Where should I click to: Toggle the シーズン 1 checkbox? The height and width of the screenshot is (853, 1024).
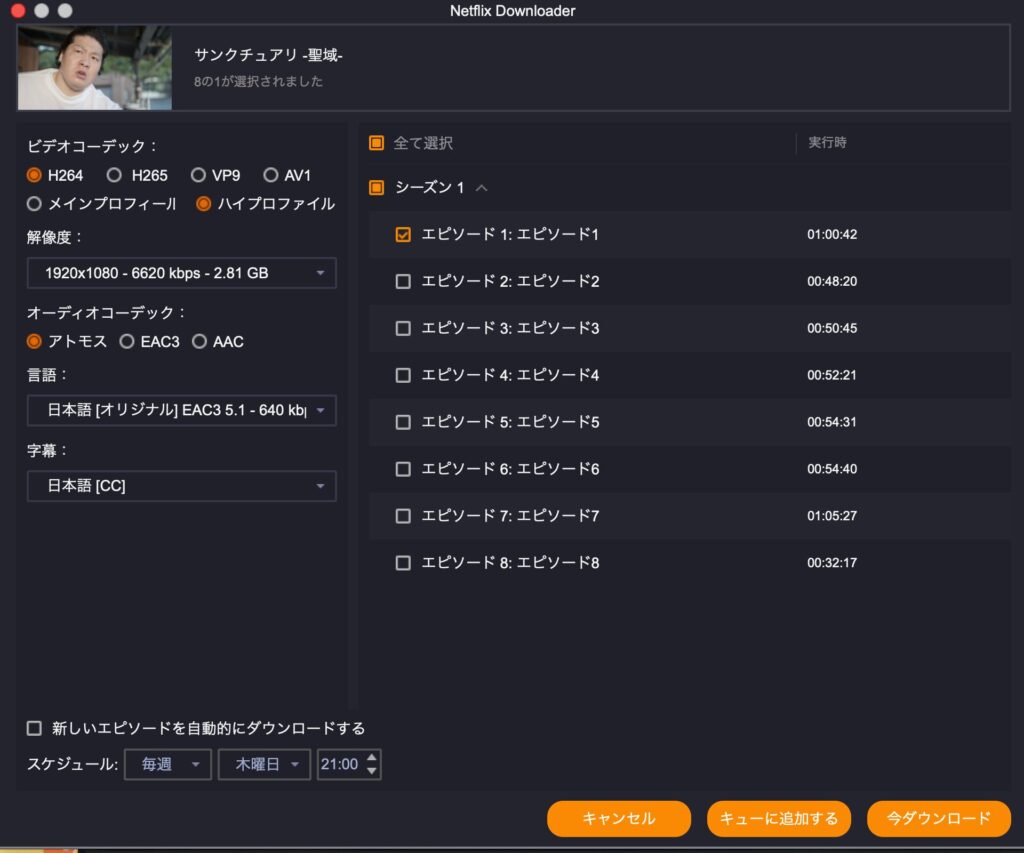point(376,188)
